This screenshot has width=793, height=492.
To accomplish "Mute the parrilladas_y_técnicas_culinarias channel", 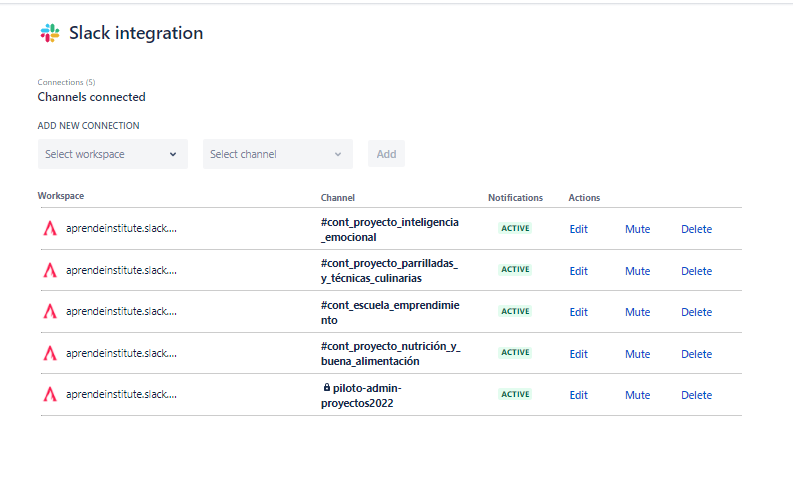I will tap(637, 271).
